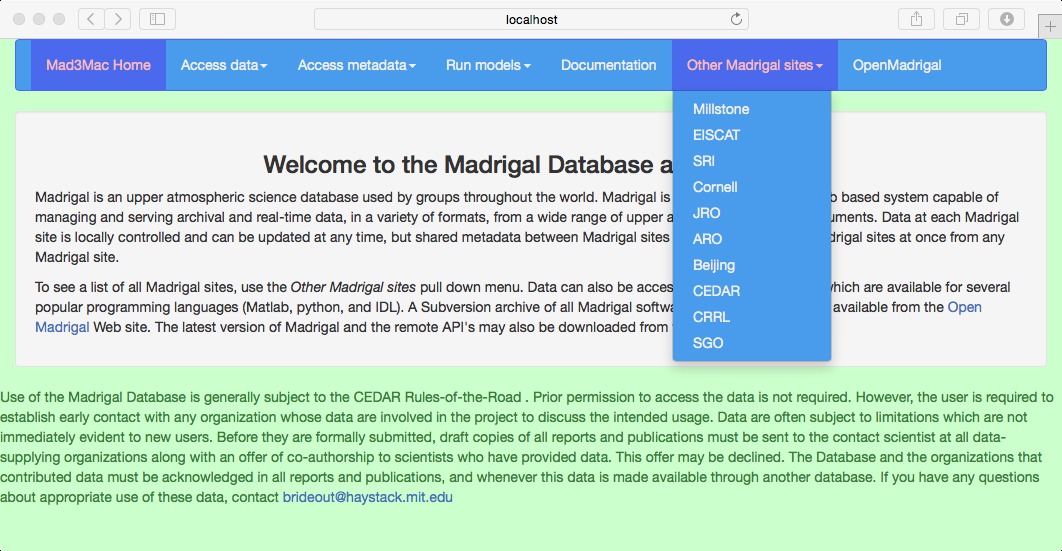Viewport: 1062px width, 551px height.
Task: Expand the Access metadata dropdown
Action: 356,65
